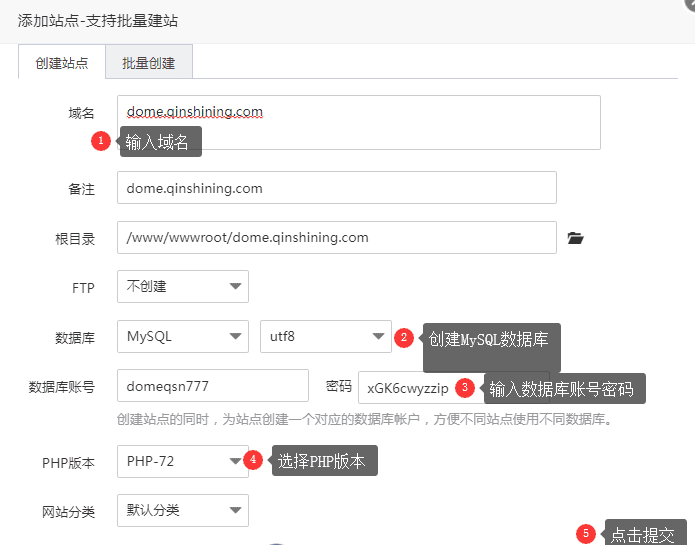695x545 pixels.
Task: Click the PHP版本 field label
Action: 68,463
